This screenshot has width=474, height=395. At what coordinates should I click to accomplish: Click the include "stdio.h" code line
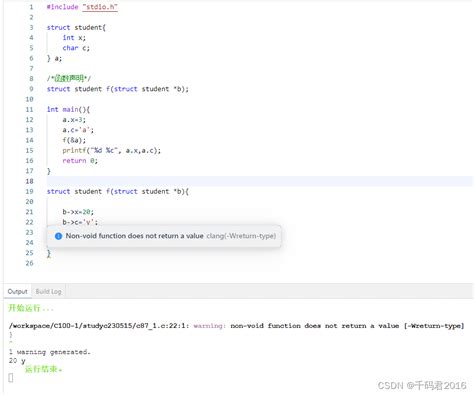(x=82, y=7)
